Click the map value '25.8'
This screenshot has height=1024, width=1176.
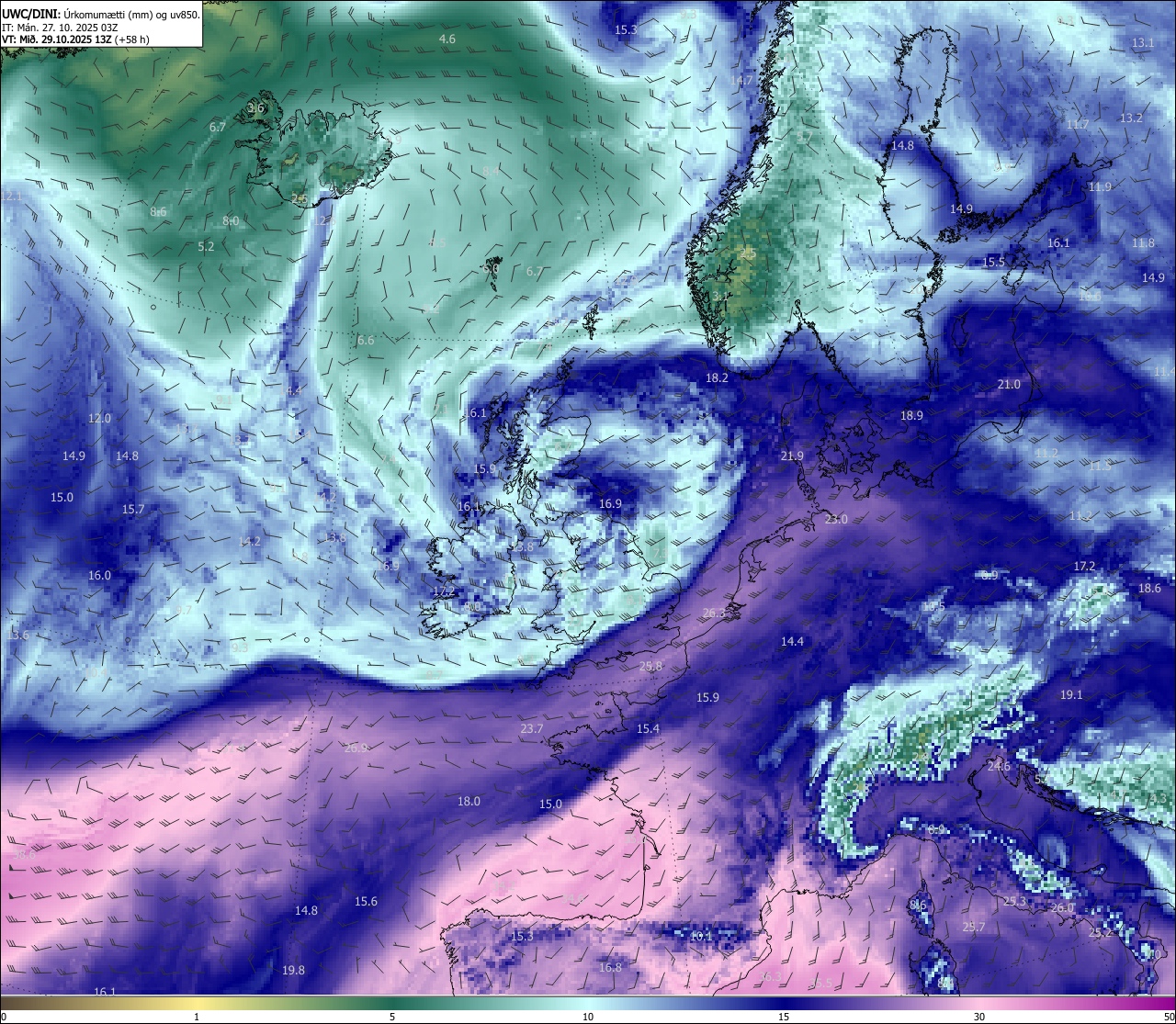(x=650, y=667)
